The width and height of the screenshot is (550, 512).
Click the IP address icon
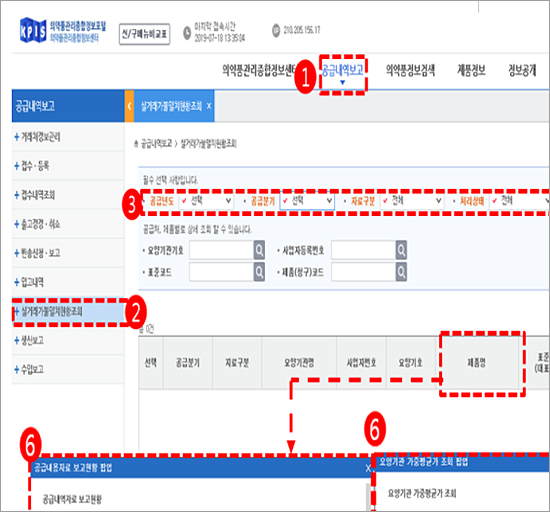276,31
